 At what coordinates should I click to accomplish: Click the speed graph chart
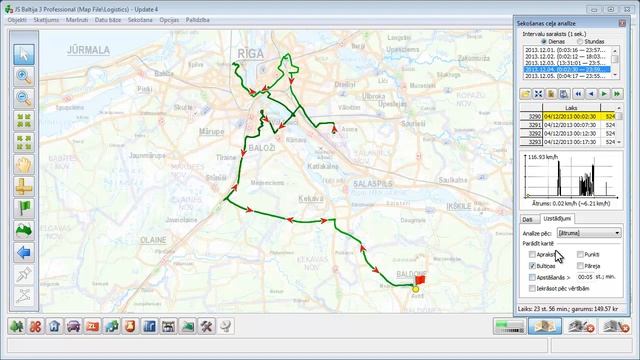point(571,180)
